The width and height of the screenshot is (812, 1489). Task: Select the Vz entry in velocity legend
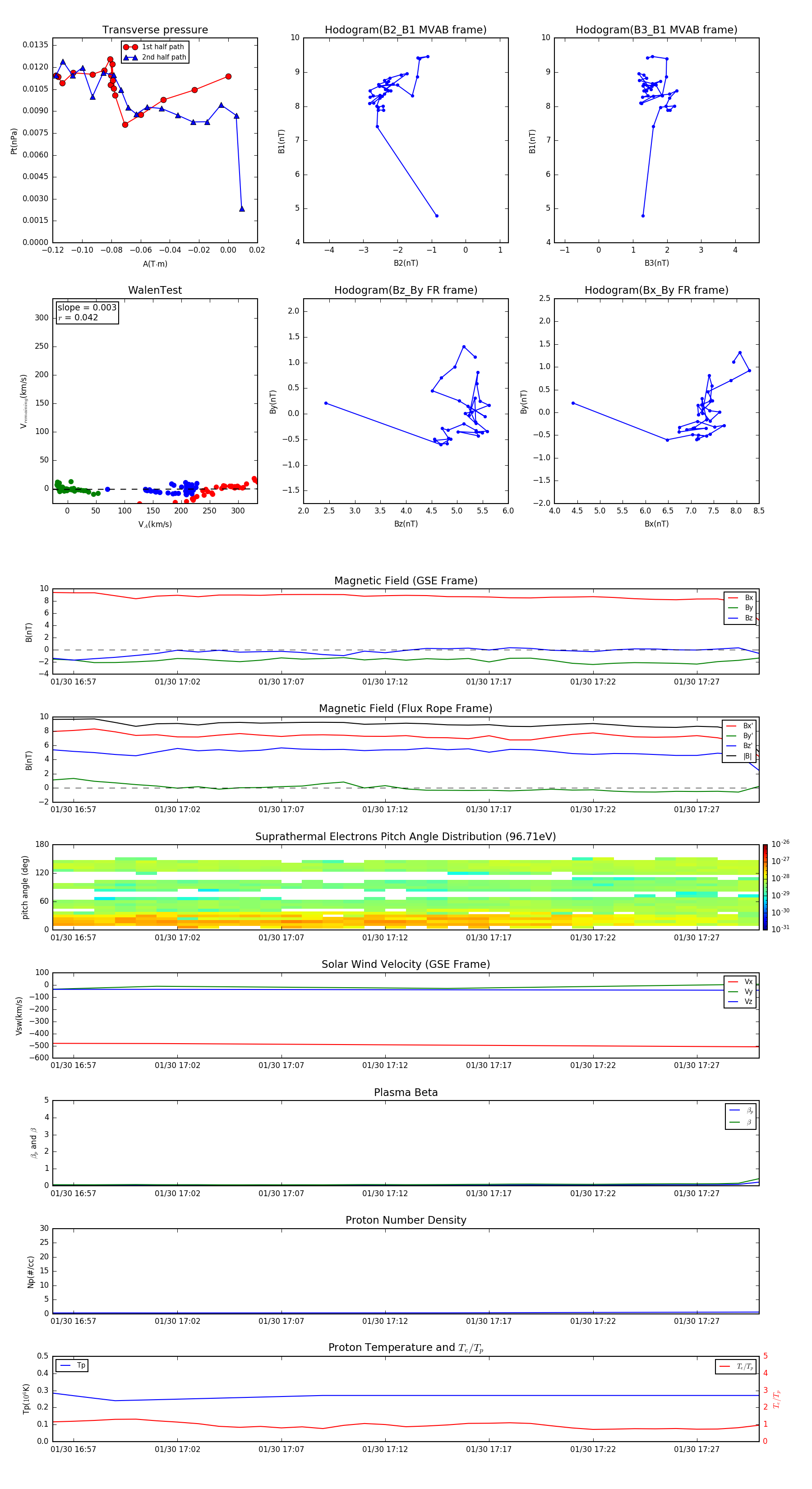740,1002
